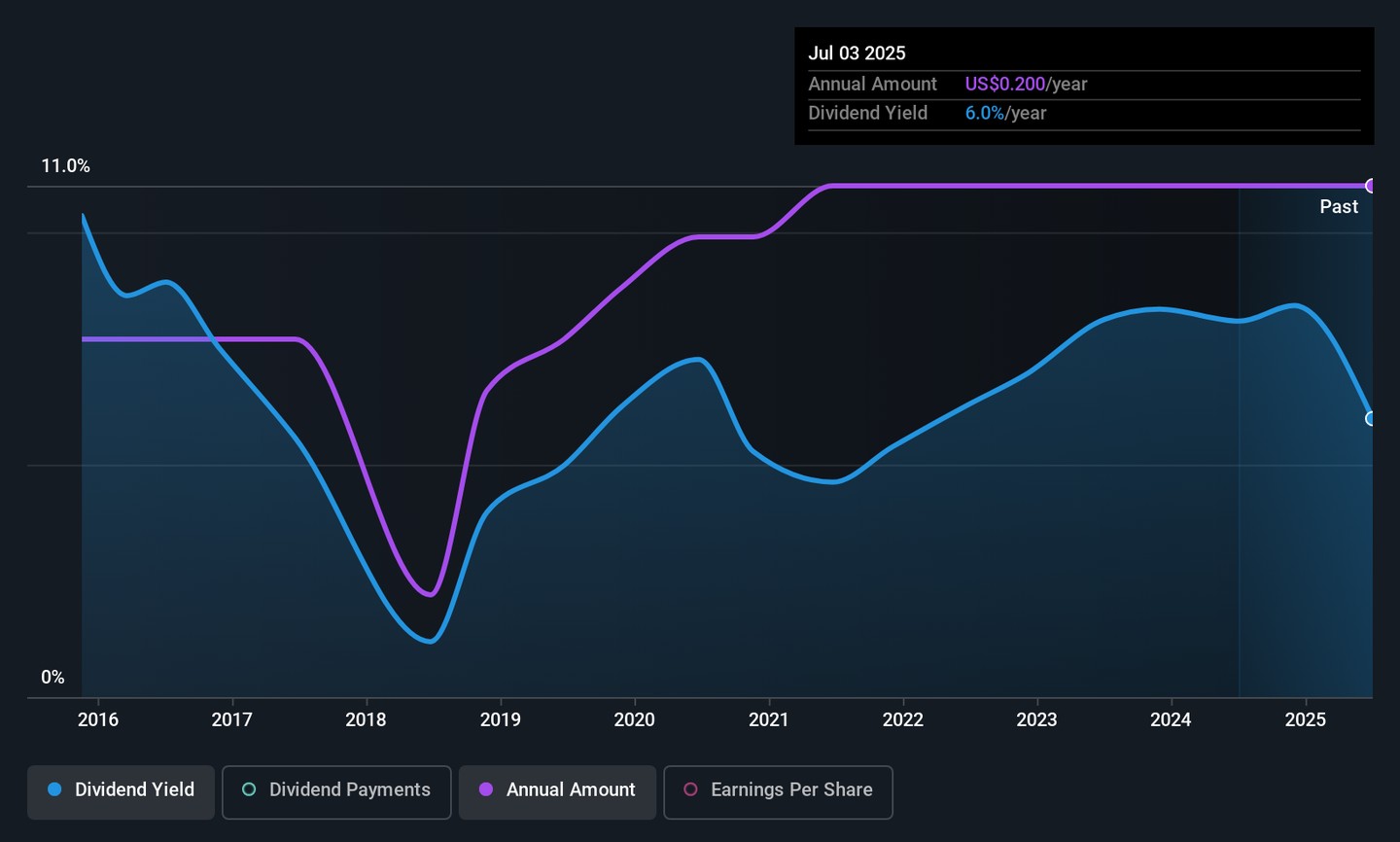Click the blue Dividend Yield endpoint marker
1400x842 pixels.
pyautogui.click(x=1371, y=419)
